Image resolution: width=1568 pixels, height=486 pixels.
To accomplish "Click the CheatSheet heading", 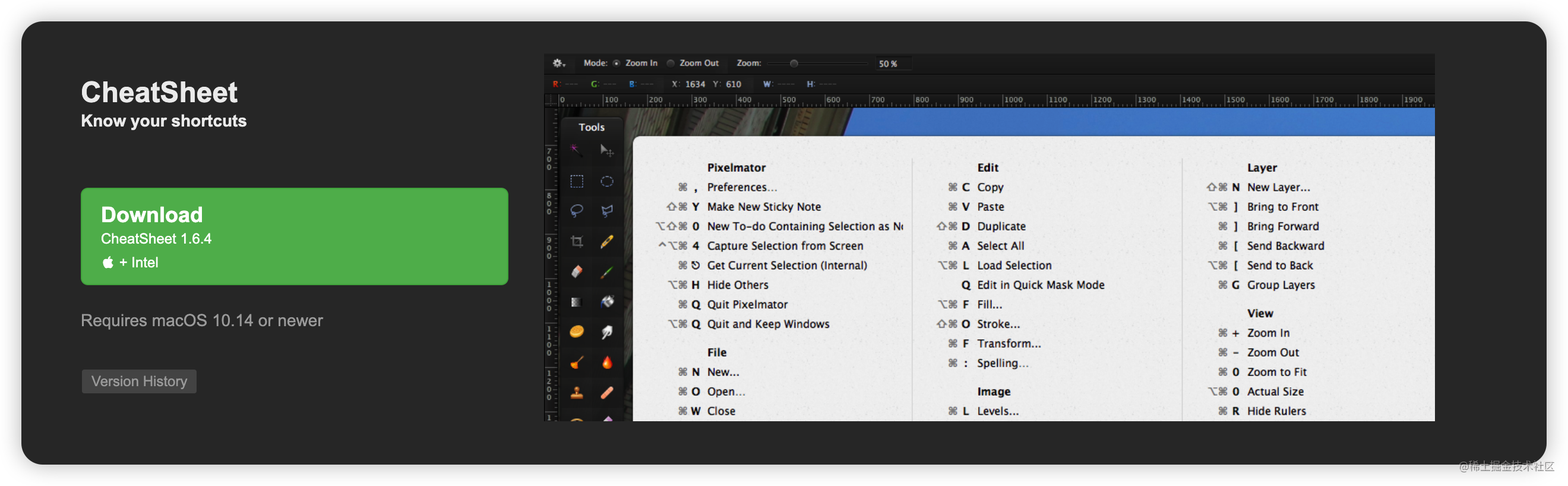I will [159, 92].
